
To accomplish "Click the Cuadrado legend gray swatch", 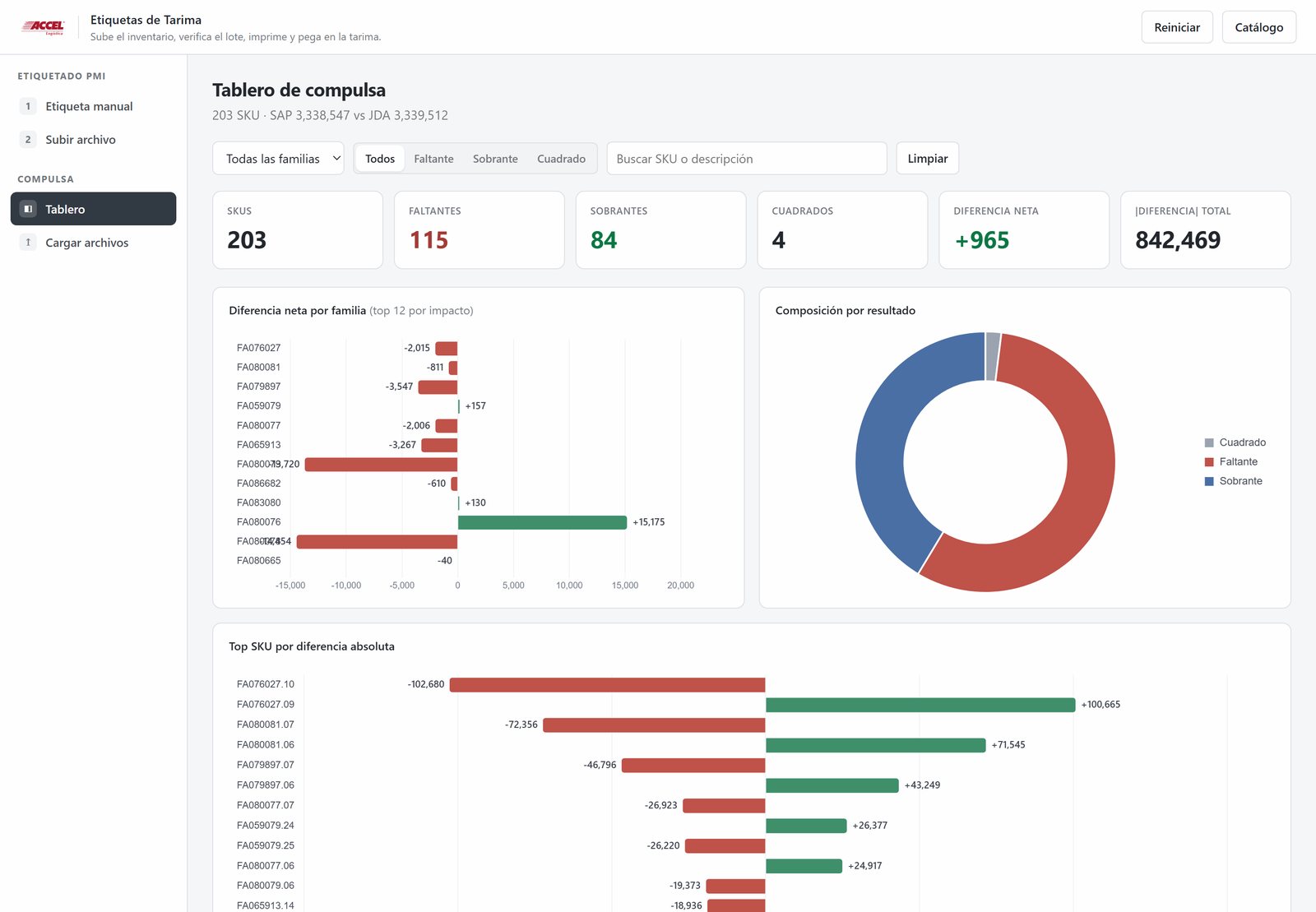I will (1209, 442).
